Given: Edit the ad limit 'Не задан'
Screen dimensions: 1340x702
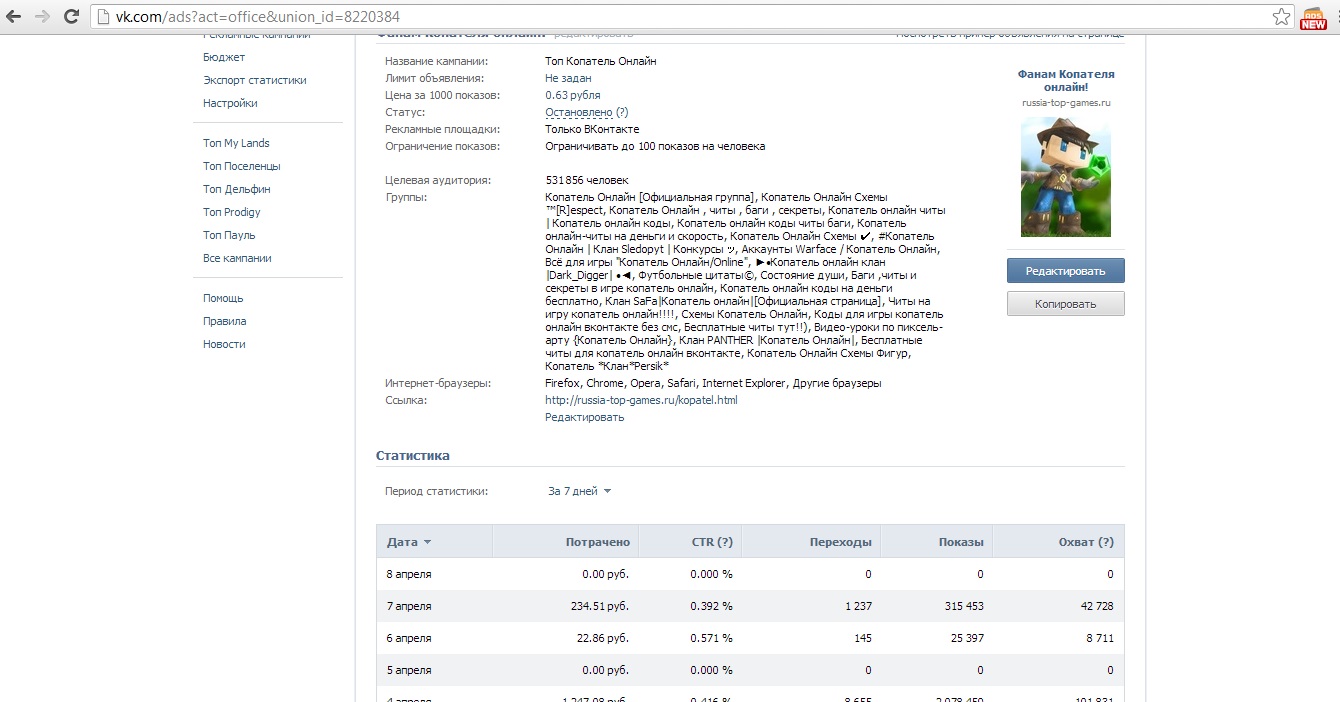Looking at the screenshot, I should tap(568, 78).
